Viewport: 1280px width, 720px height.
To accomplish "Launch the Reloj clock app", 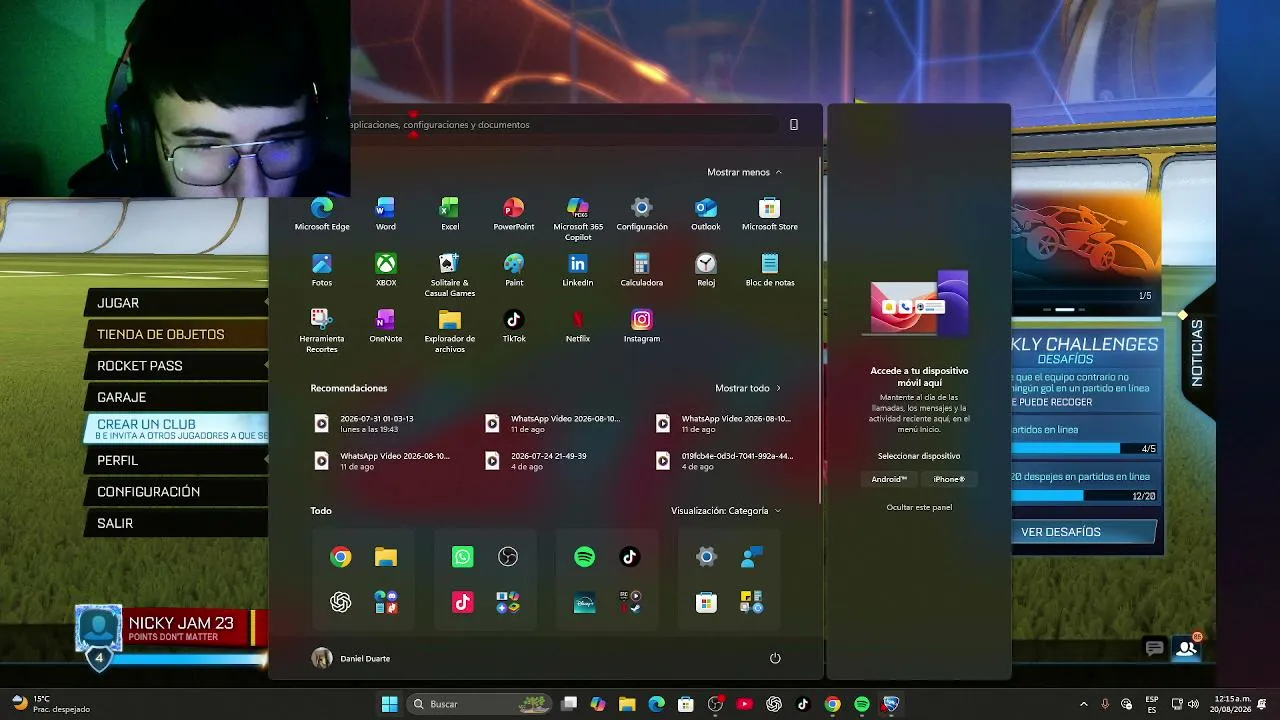I will click(706, 270).
